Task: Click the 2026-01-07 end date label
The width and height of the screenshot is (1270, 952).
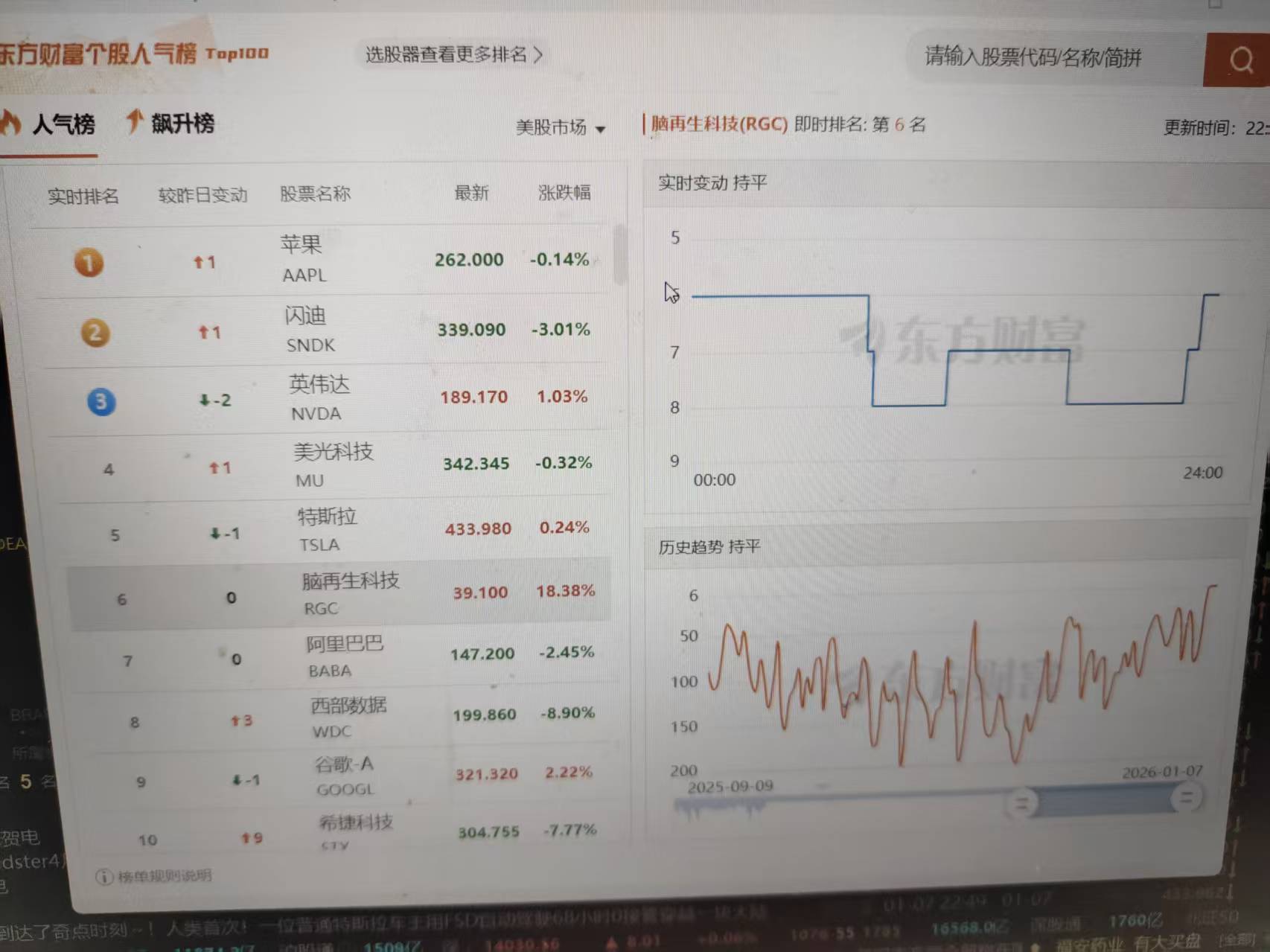Action: 1162,773
